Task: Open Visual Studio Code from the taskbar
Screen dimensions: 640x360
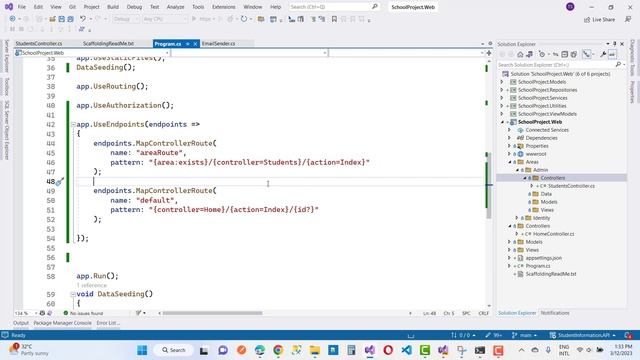Action: coord(407,350)
